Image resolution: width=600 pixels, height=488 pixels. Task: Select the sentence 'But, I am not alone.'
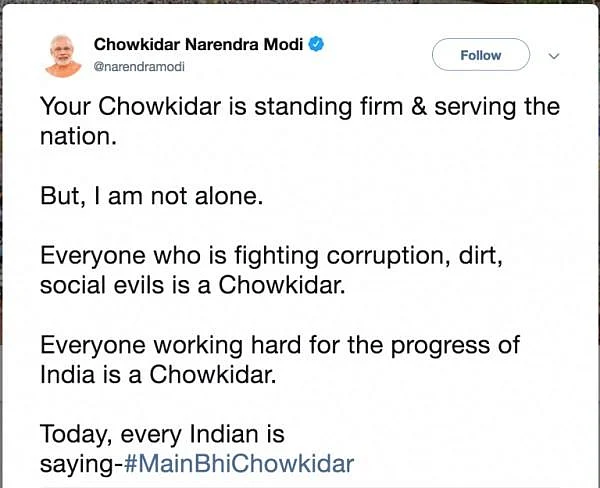(x=152, y=196)
